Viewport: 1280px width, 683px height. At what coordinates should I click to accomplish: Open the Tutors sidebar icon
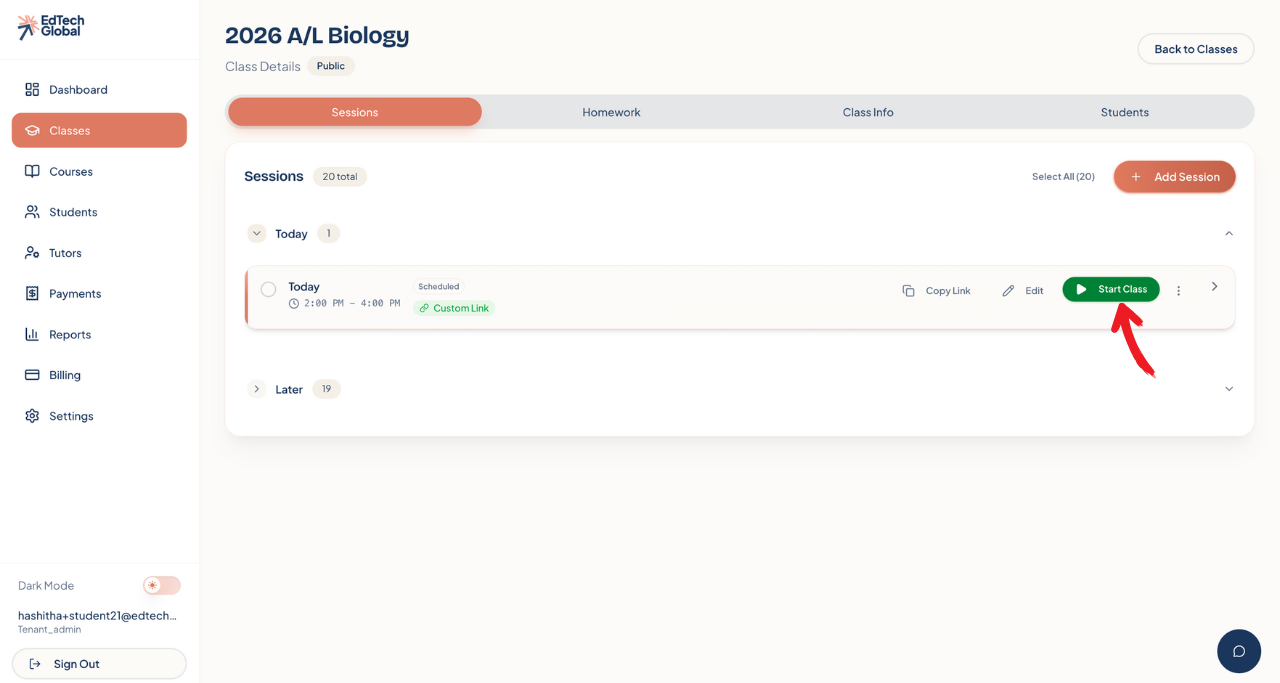pyautogui.click(x=32, y=253)
